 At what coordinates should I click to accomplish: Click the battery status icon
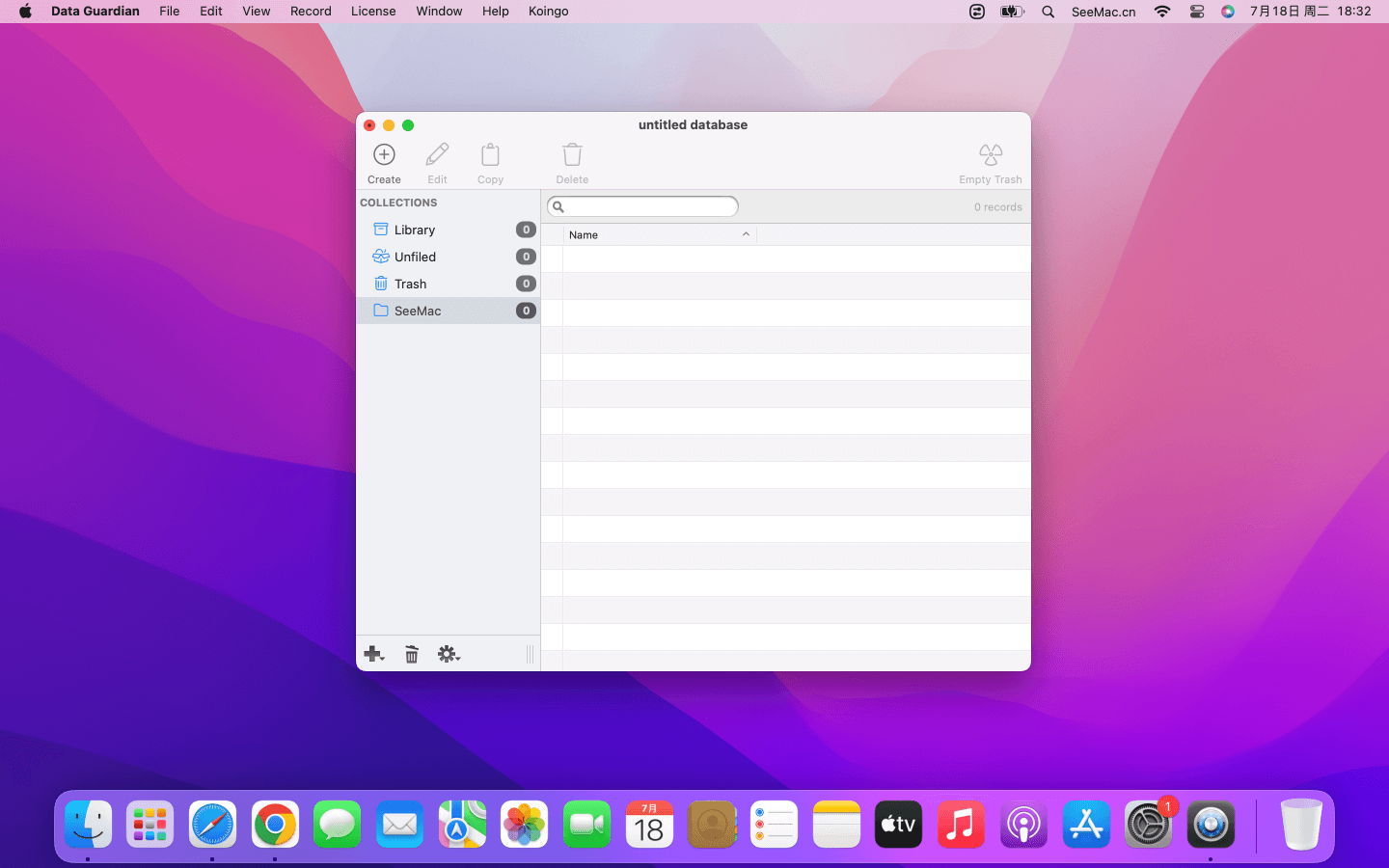(1012, 12)
